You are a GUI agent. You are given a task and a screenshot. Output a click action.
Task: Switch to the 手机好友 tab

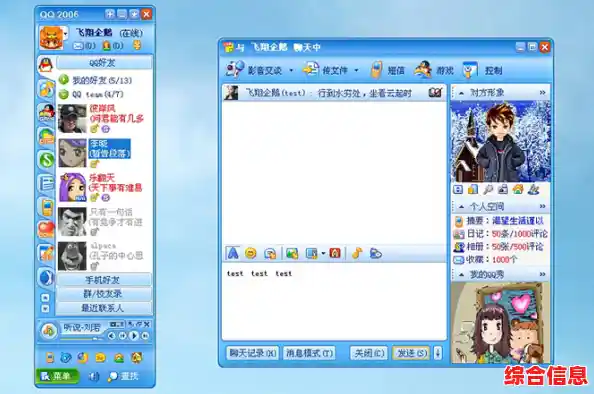tap(104, 280)
